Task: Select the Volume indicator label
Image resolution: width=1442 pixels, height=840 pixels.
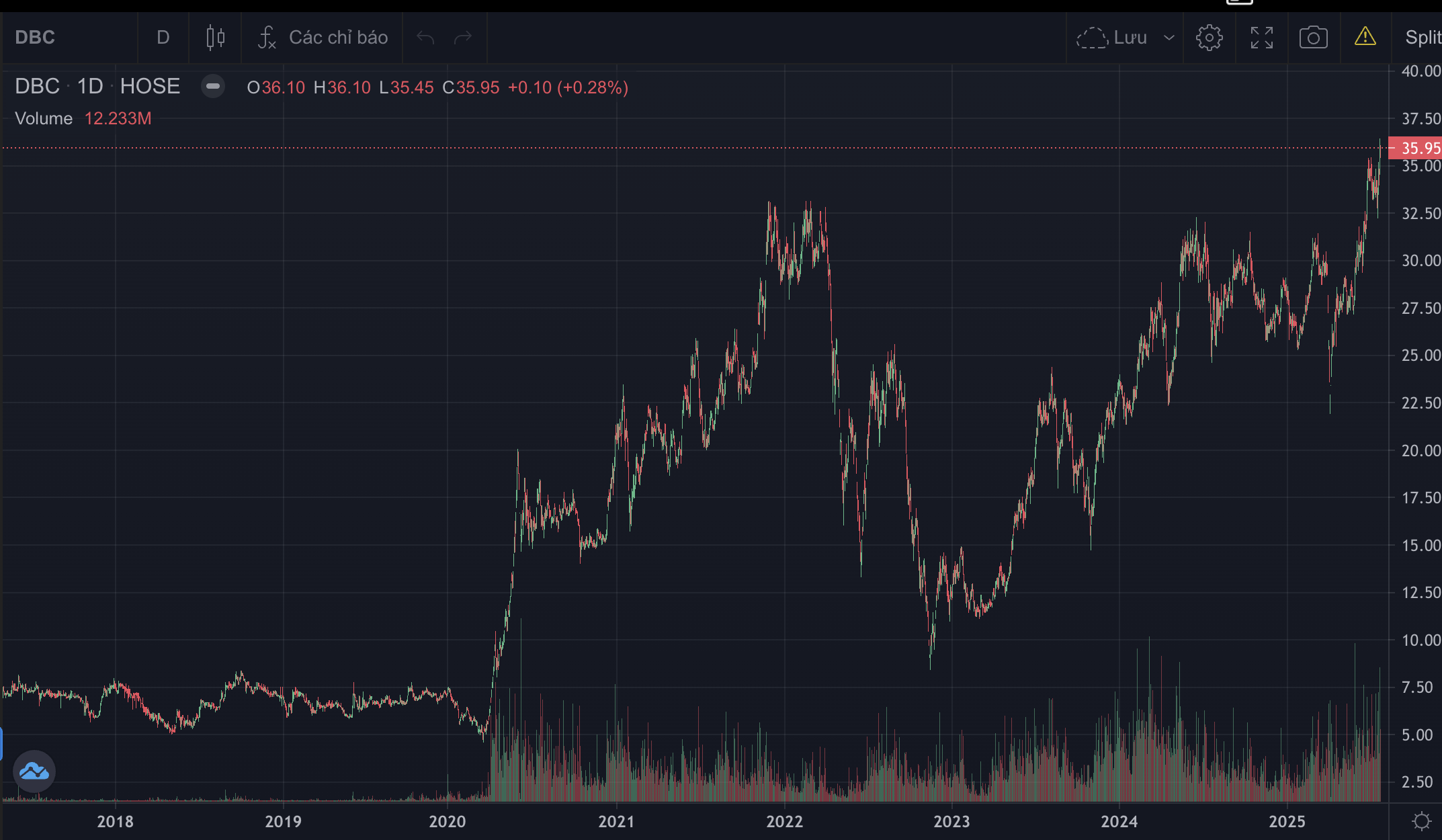Action: tap(44, 118)
